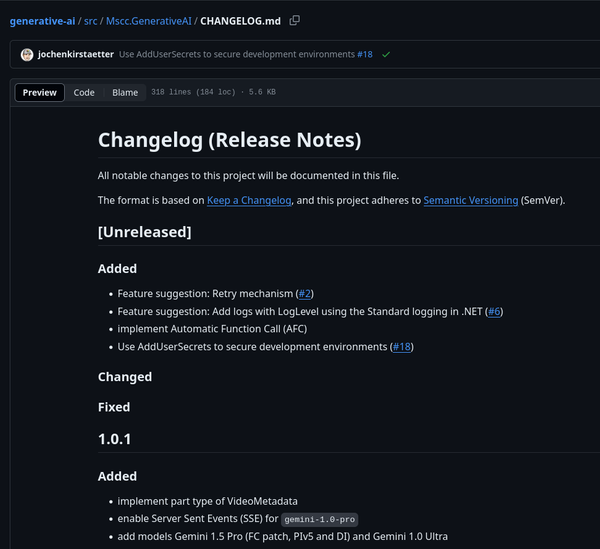The width and height of the screenshot is (600, 549).
Task: Open the Blame view tab
Action: point(125,93)
